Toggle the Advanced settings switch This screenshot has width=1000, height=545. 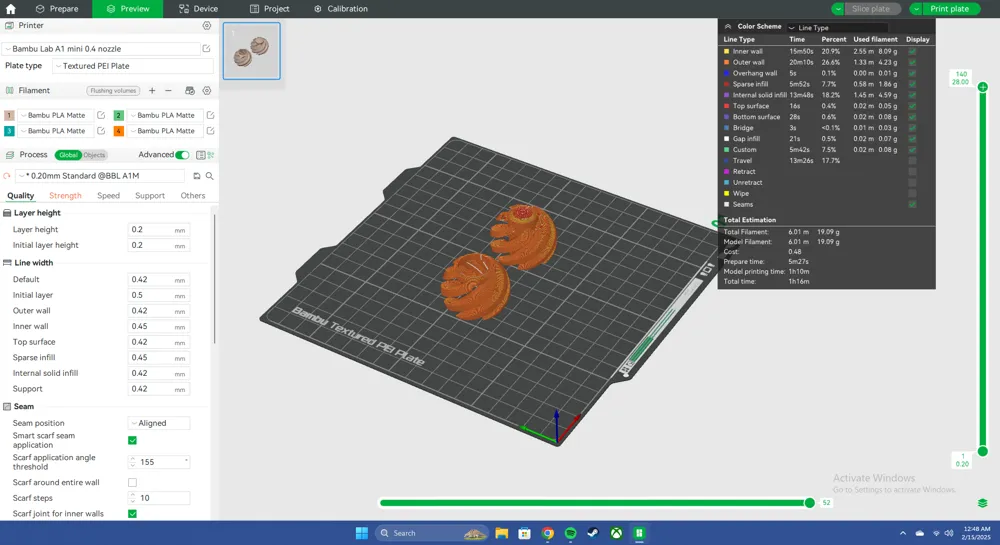(x=182, y=155)
